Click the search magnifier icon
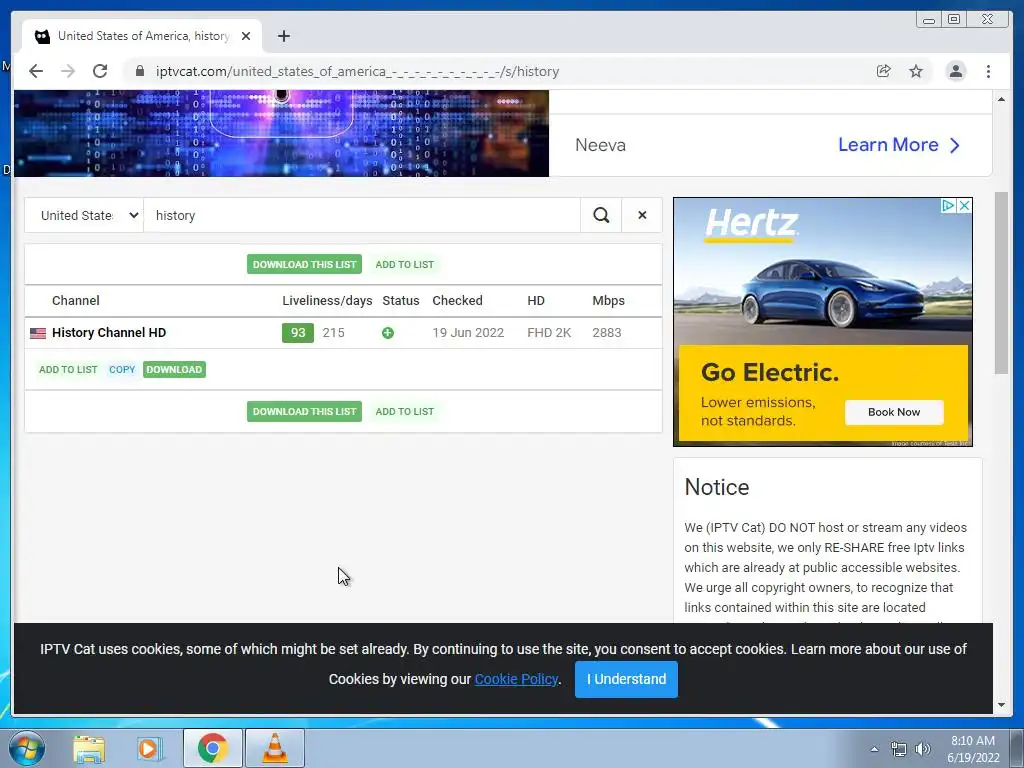 click(601, 215)
